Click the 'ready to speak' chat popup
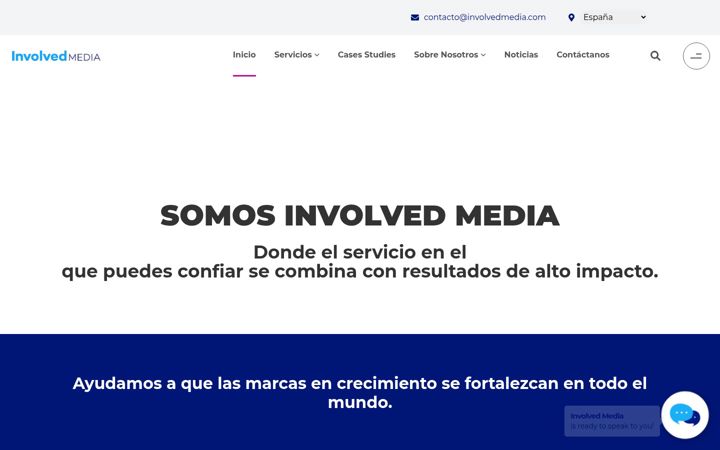 pos(612,421)
